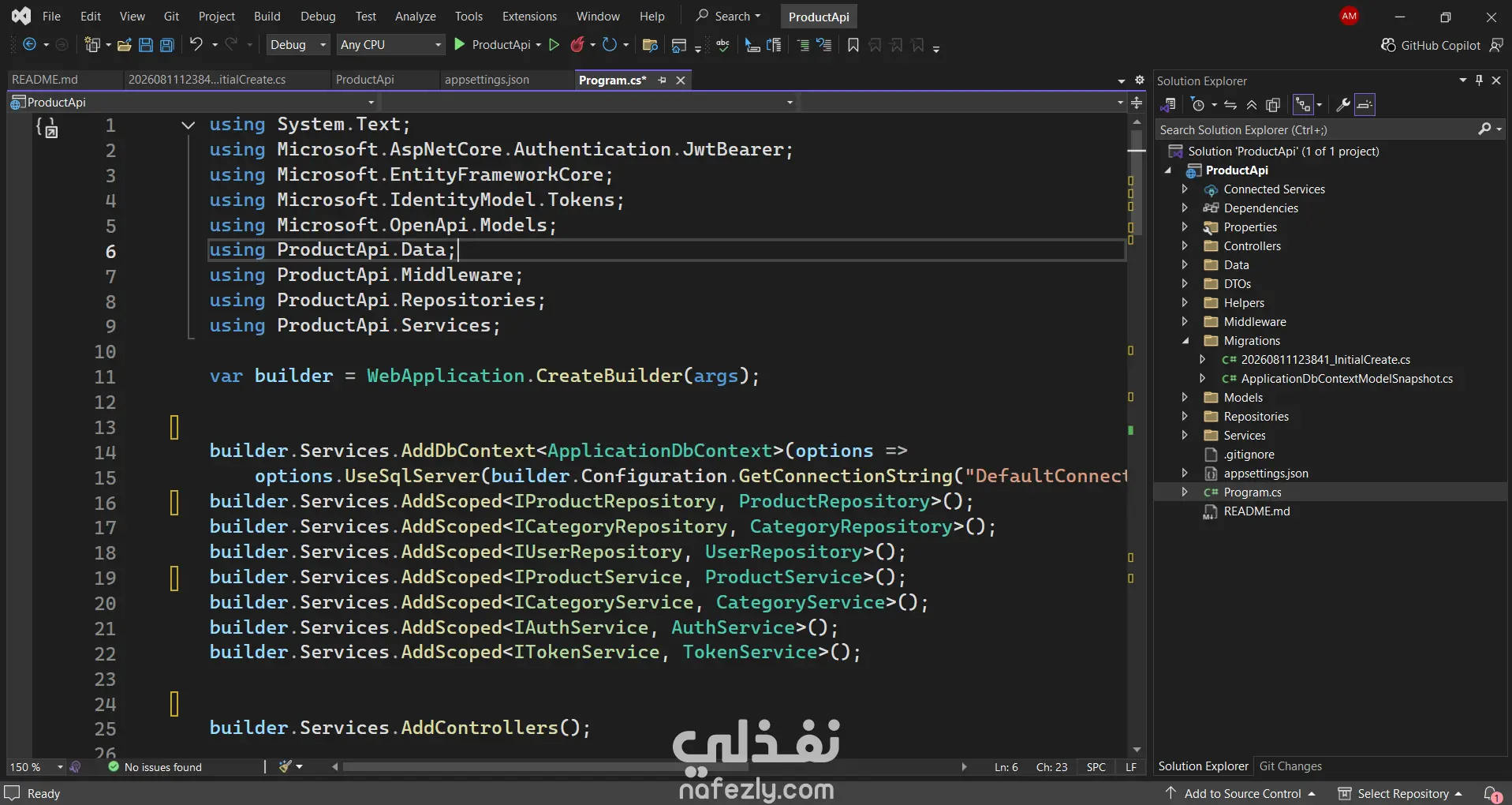
Task: Click No issues found indicator
Action: click(x=155, y=767)
